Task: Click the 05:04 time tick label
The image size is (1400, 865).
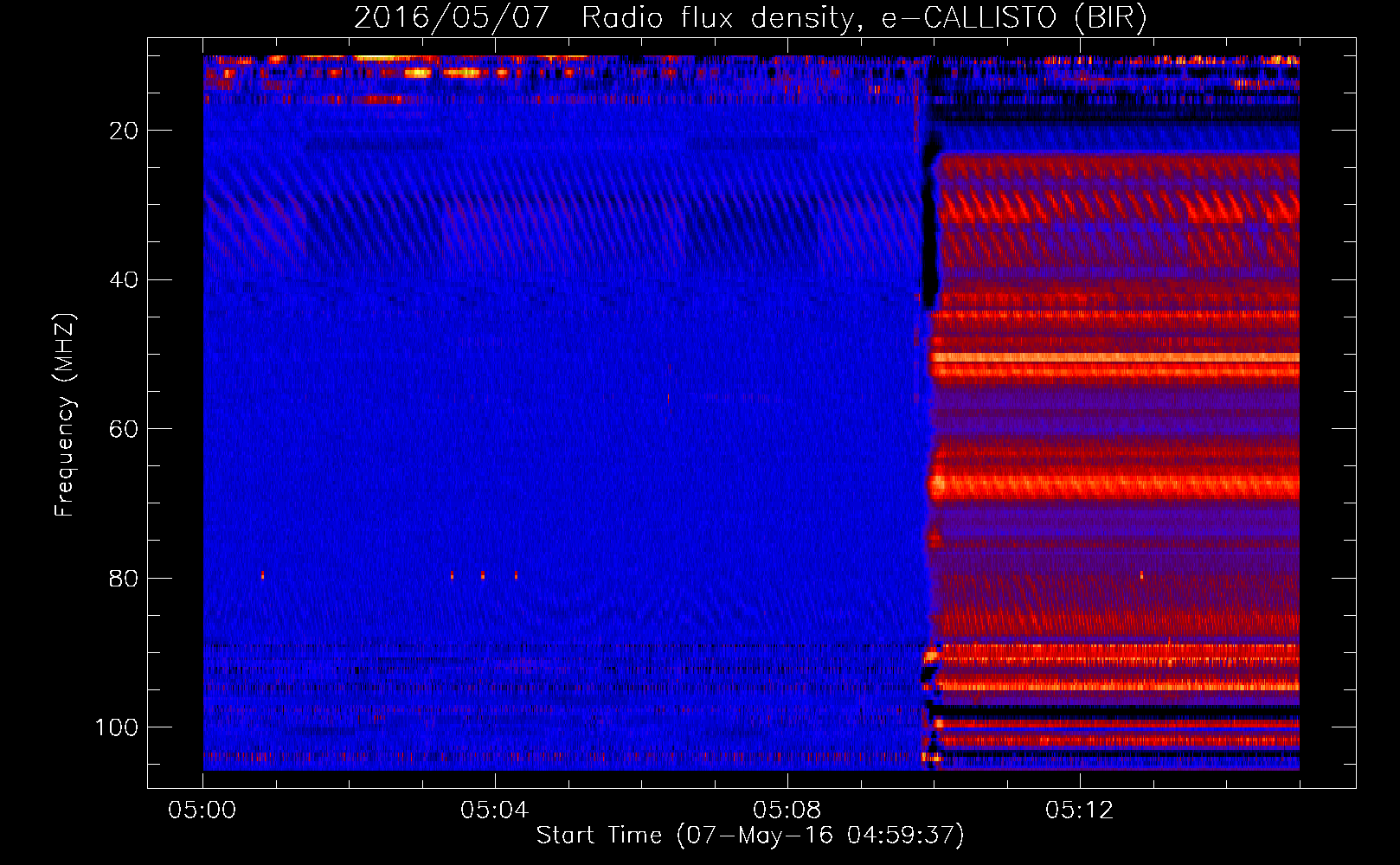Action: point(495,811)
